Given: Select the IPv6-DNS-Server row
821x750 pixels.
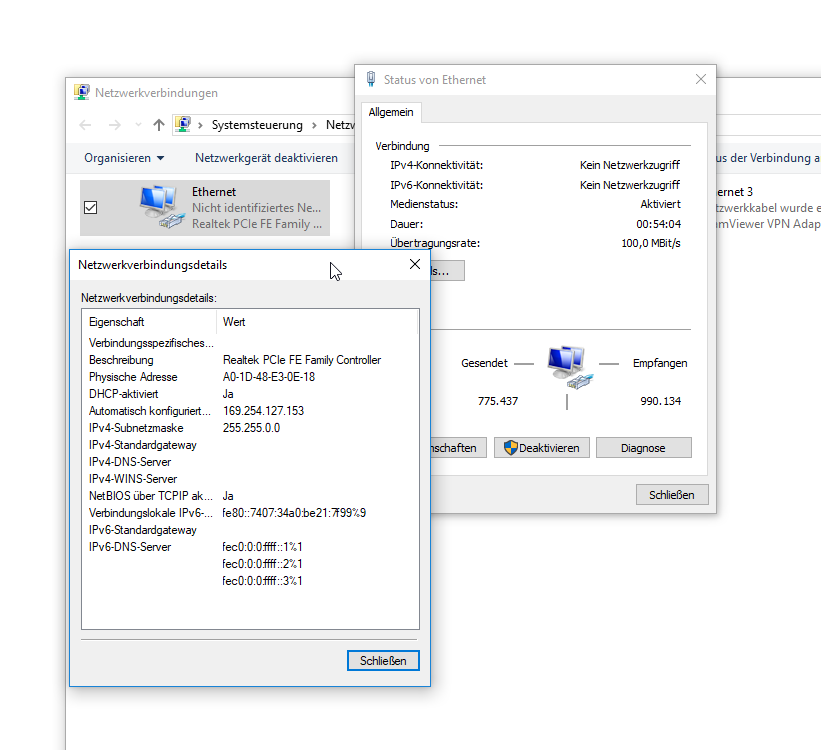Looking at the screenshot, I should coord(250,547).
